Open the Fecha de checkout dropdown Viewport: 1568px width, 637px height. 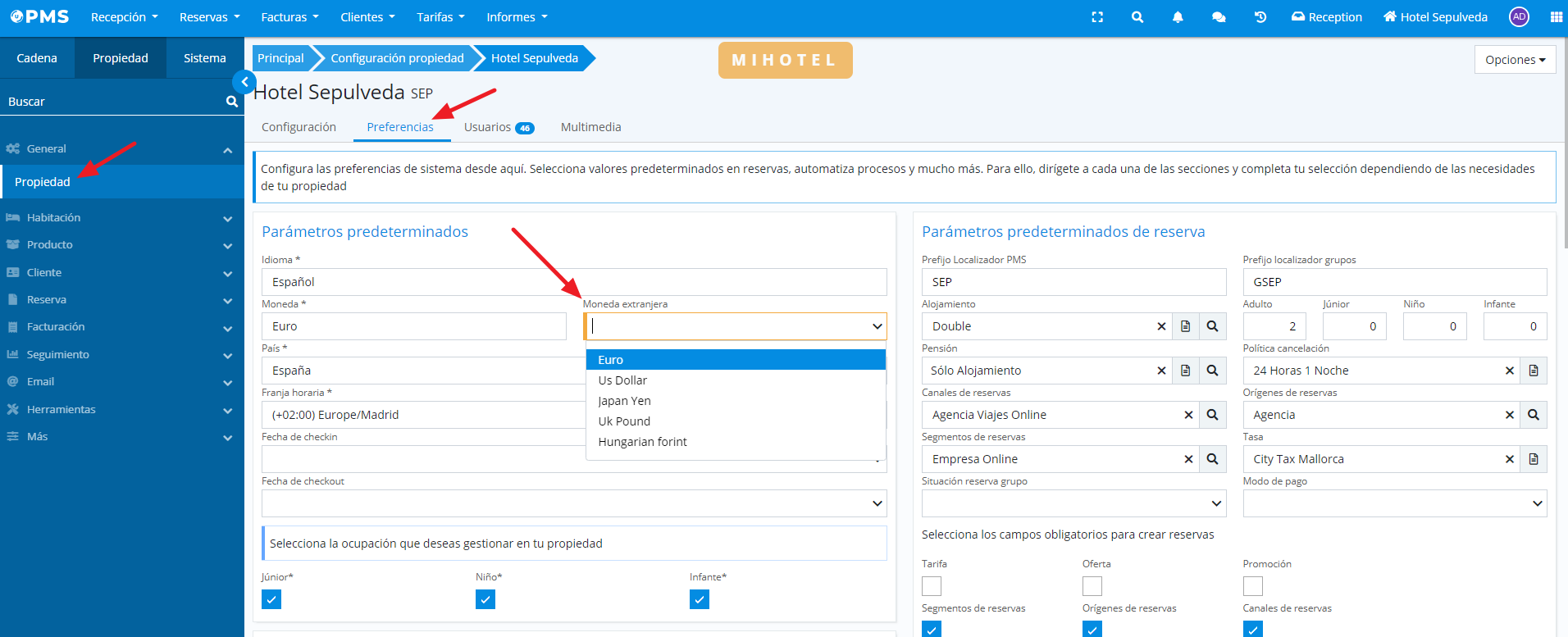click(x=573, y=503)
